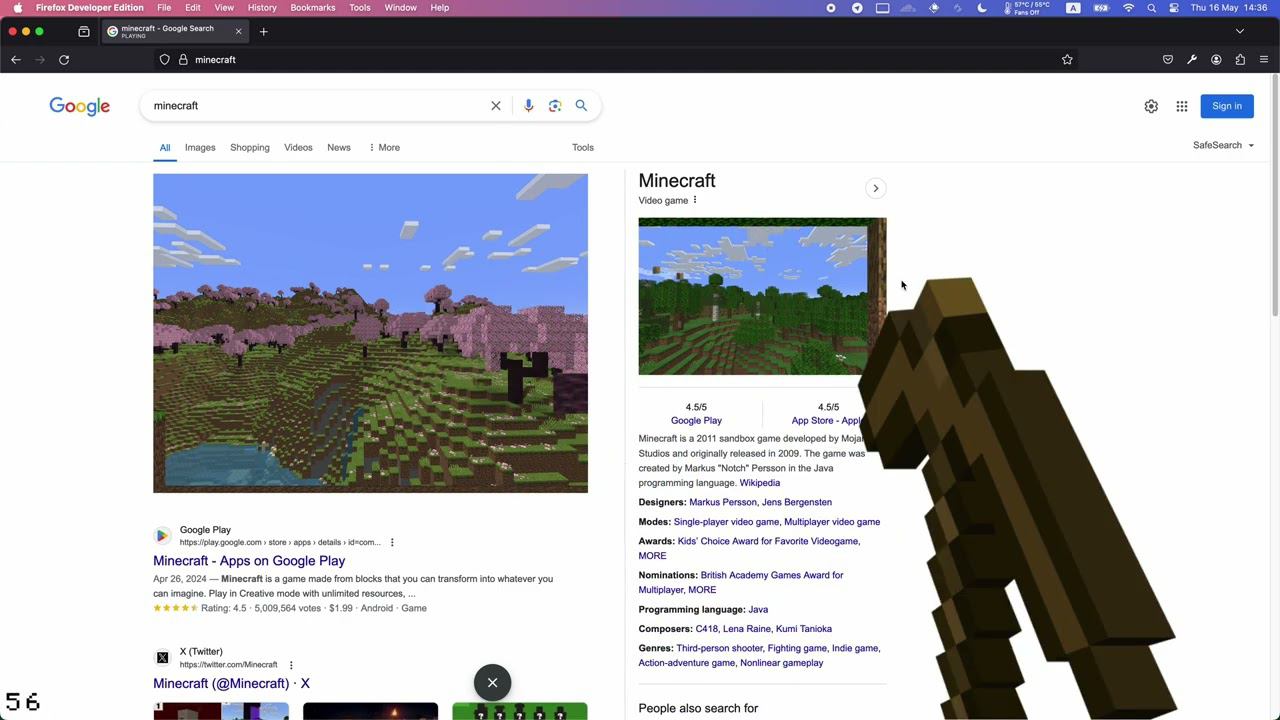Click the C418 composer link
Image resolution: width=1280 pixels, height=720 pixels.
coord(707,629)
